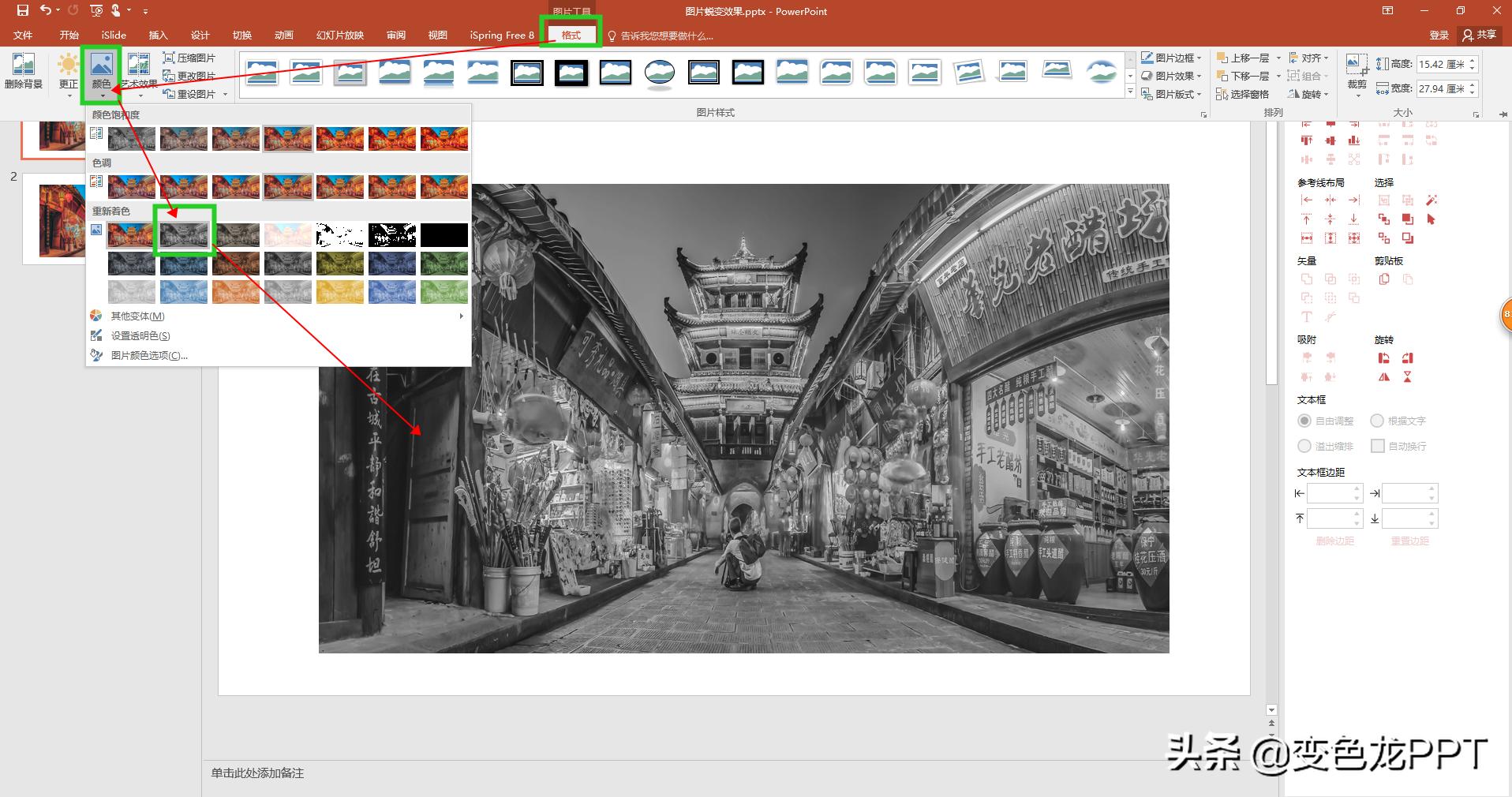Click the Save icon in quick access toolbar
The image size is (1512, 797).
22,11
